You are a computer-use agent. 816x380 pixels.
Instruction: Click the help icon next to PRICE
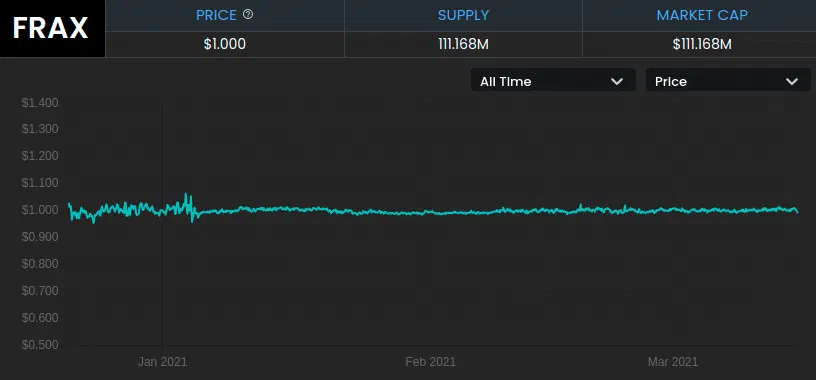coord(248,15)
